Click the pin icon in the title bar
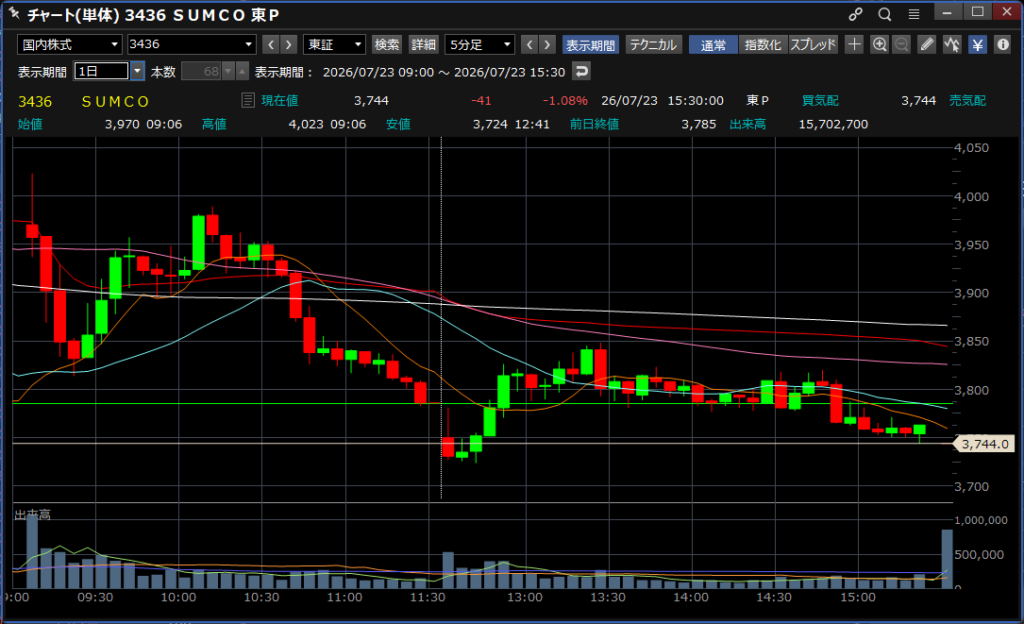Viewport: 1024px width, 624px height. point(14,12)
